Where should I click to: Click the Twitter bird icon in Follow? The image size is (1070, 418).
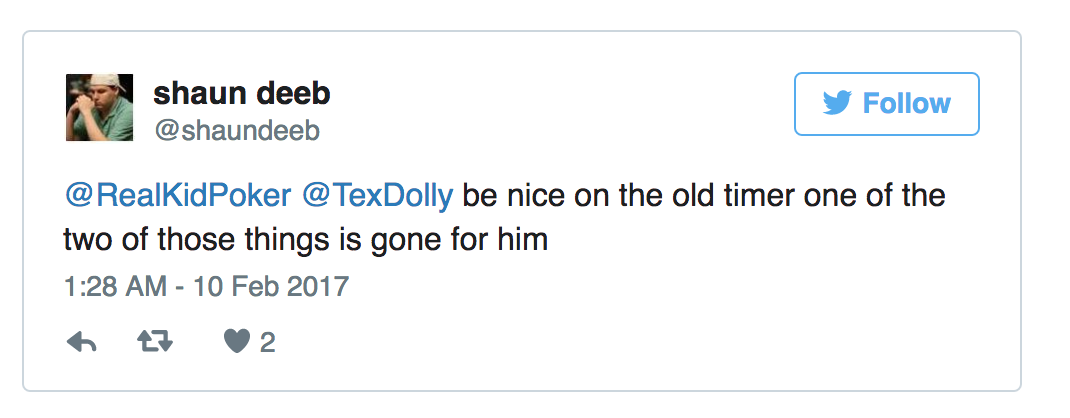click(x=837, y=104)
